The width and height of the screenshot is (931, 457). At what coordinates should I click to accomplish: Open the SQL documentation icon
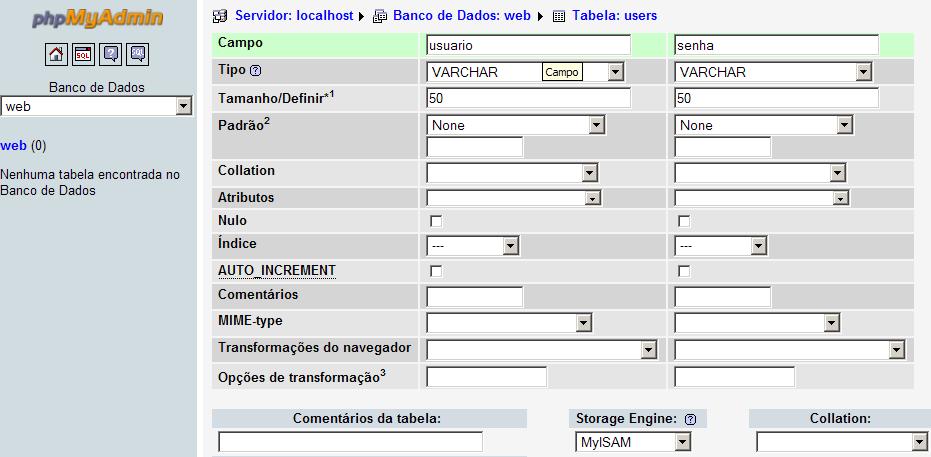(x=138, y=55)
